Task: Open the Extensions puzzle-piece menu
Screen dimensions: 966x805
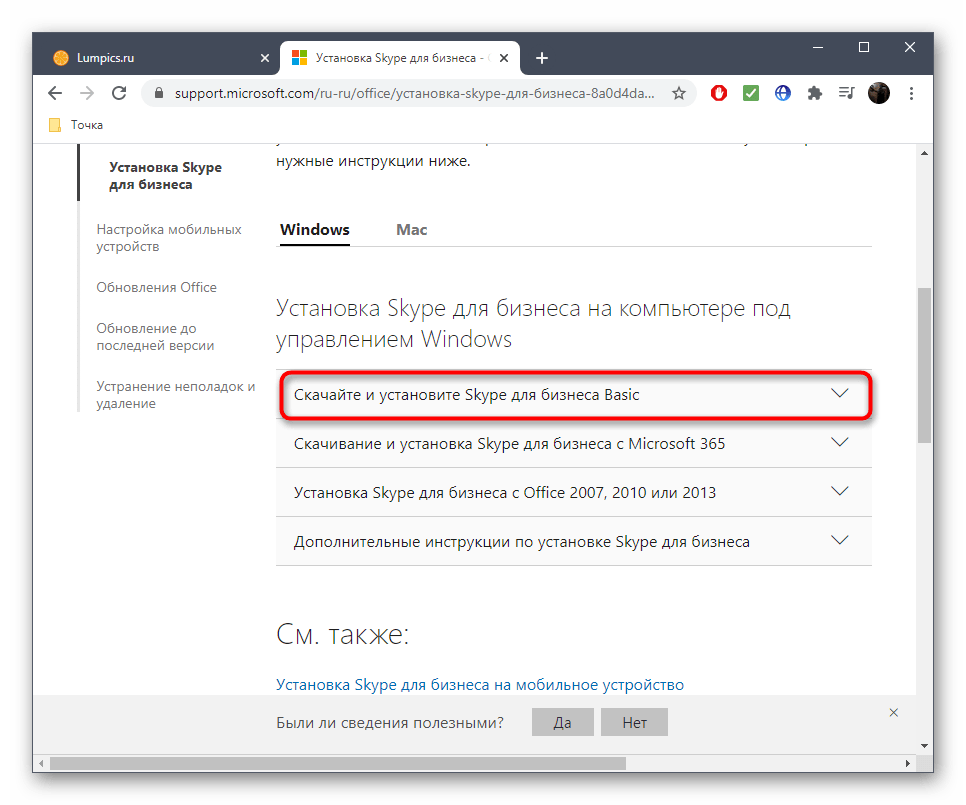Action: (815, 93)
